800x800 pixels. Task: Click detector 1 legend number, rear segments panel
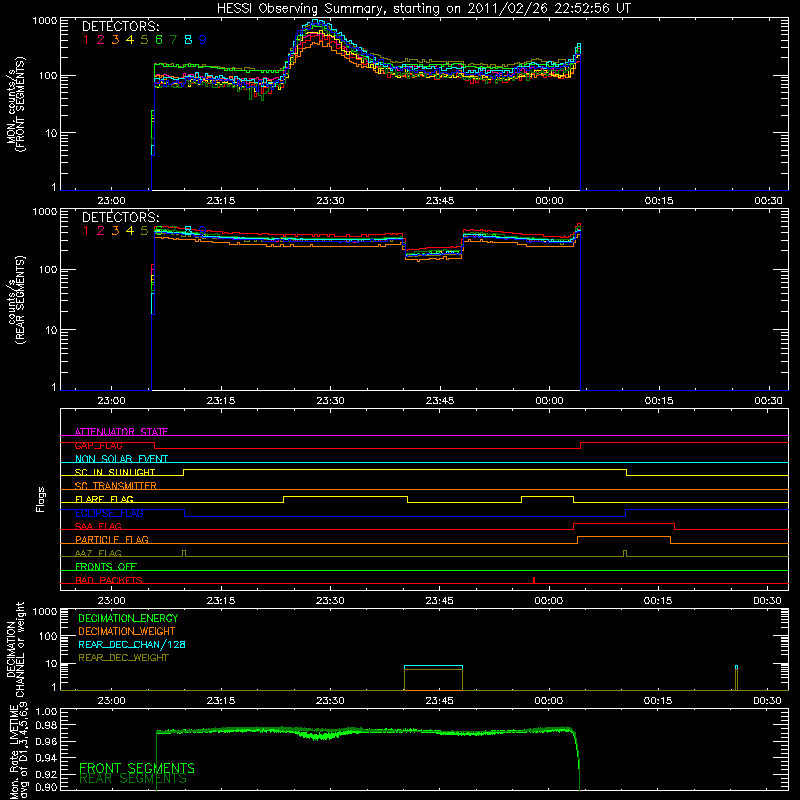pos(86,231)
